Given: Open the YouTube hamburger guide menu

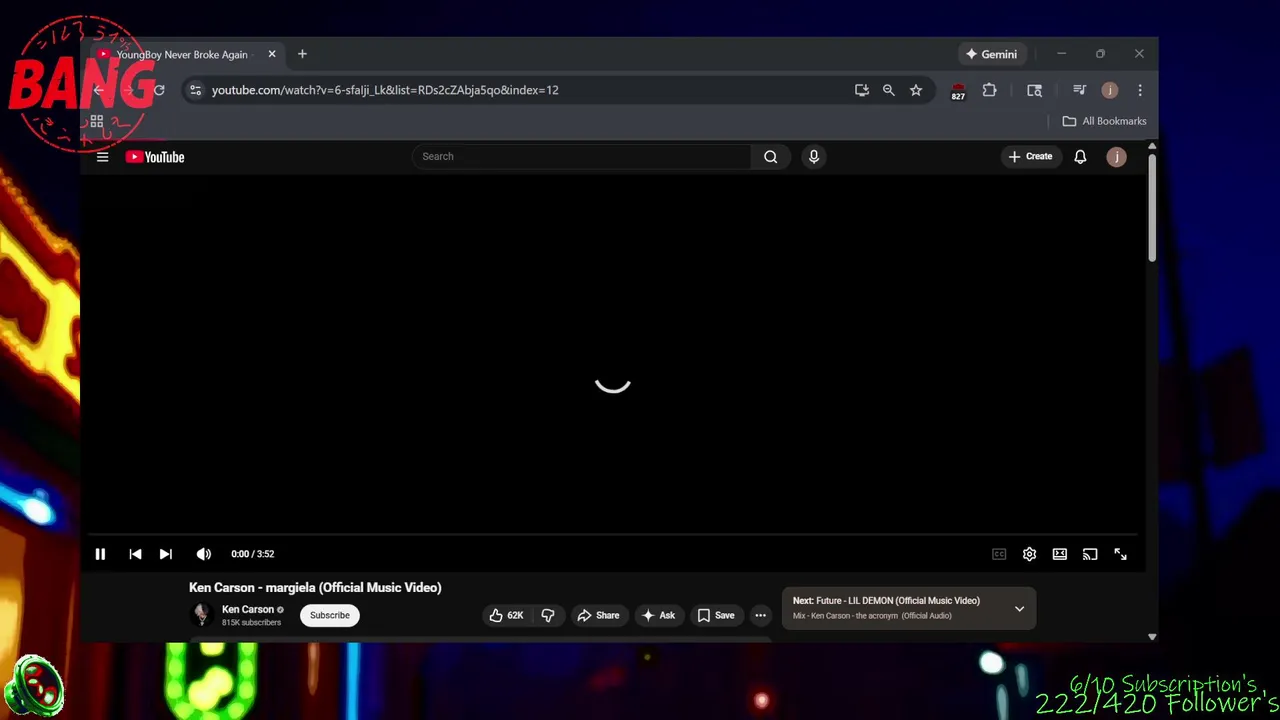Looking at the screenshot, I should [x=102, y=157].
